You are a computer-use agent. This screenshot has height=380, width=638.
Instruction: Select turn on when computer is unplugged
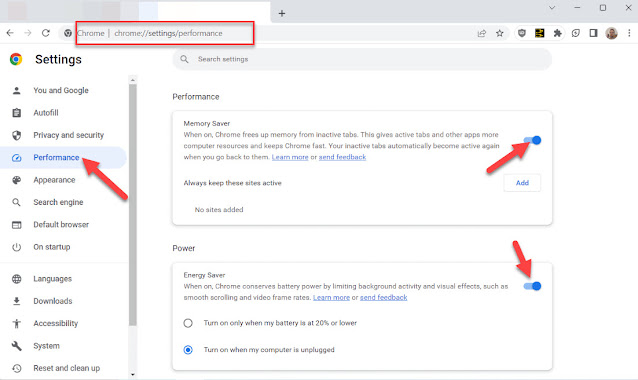click(188, 350)
